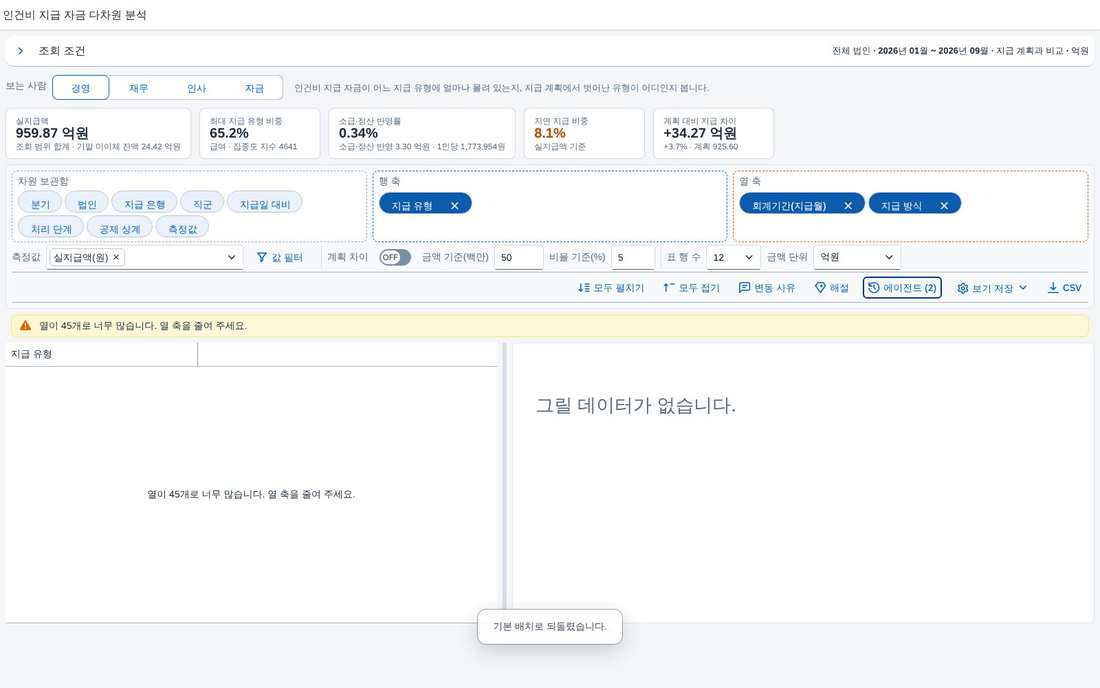Select the 그릴 데이터가 없습니다. chart message

click(636, 405)
